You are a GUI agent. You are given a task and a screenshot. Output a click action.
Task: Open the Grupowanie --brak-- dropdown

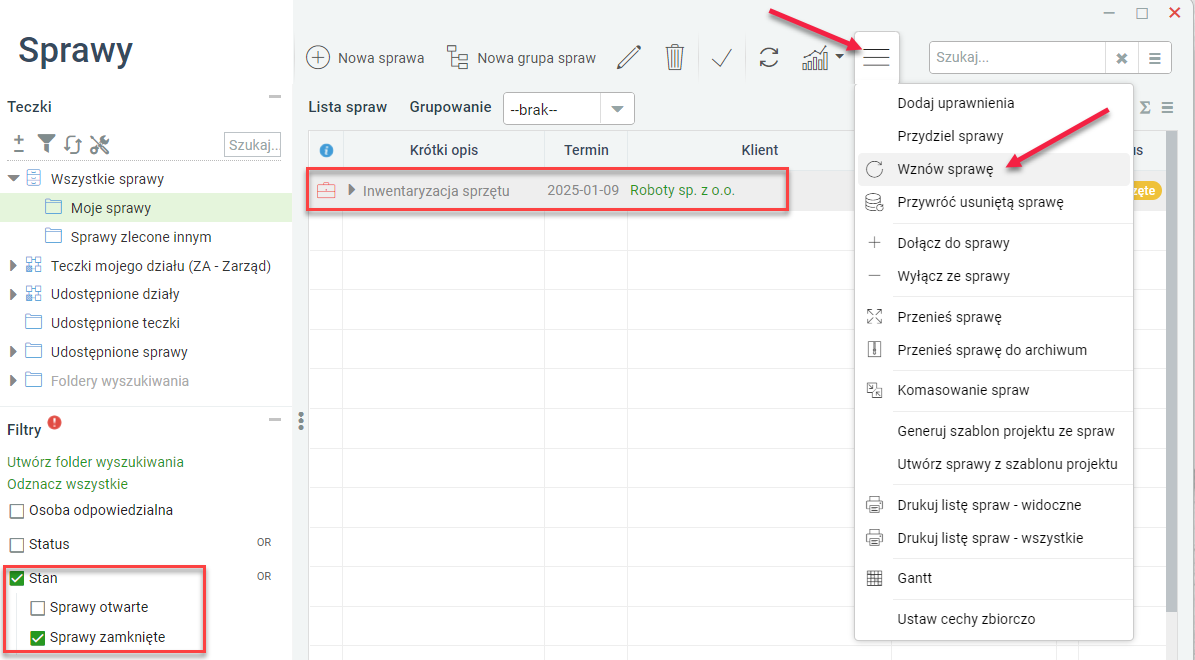(x=569, y=109)
